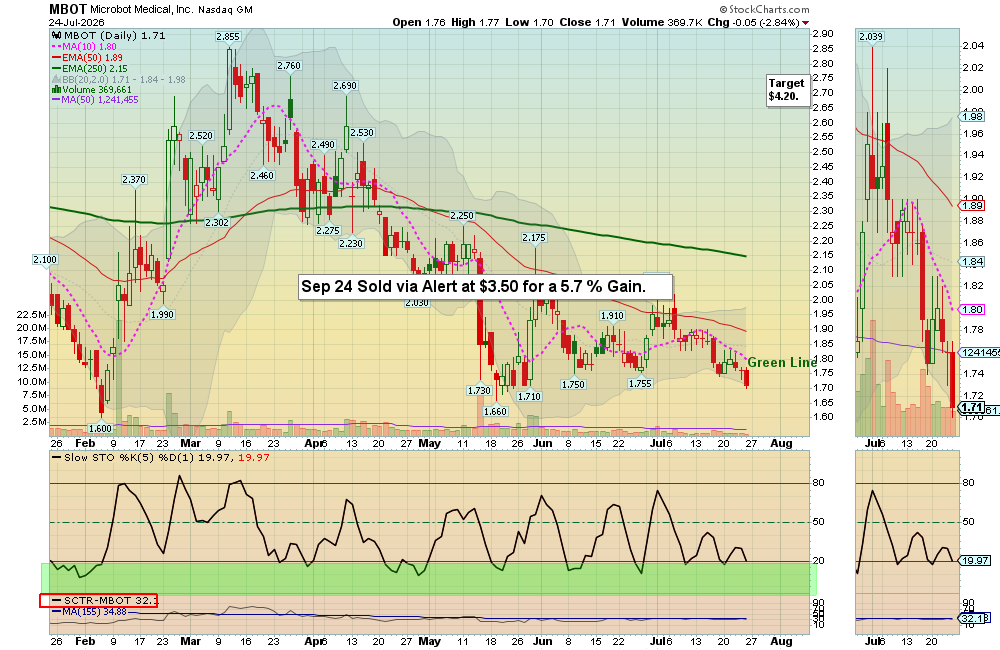Click the pink dashed MA(10) legend line marker
The height and width of the screenshot is (650, 1000).
pos(56,47)
